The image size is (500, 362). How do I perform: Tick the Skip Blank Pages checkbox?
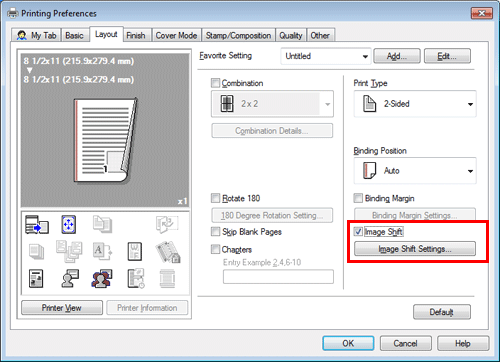pos(216,231)
